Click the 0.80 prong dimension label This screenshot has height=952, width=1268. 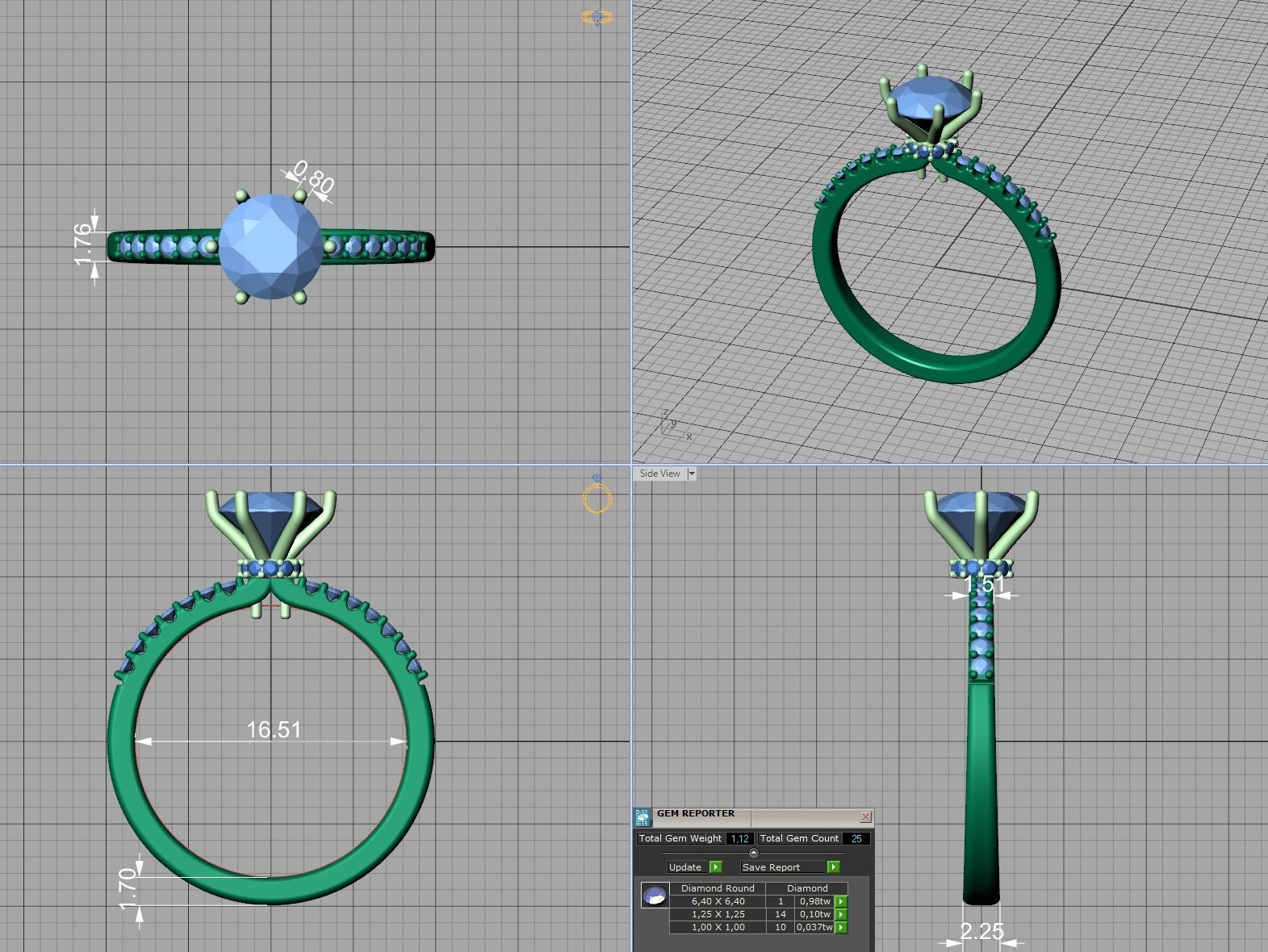tap(312, 177)
